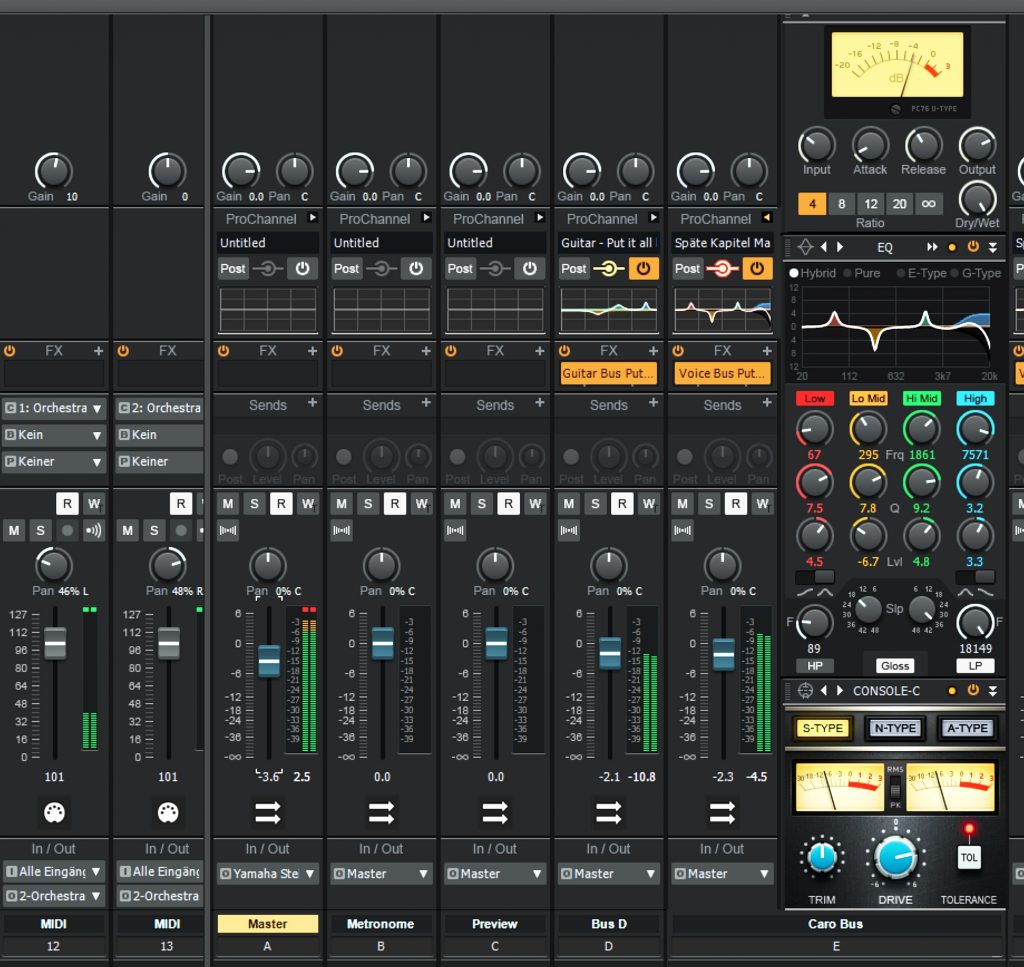The height and width of the screenshot is (967, 1024).
Task: Solo the Bus D strip
Action: pos(596,504)
